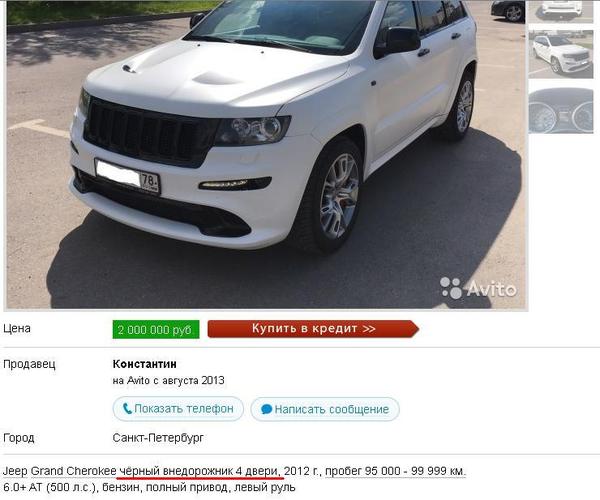Click the phone icon in Показать телефон
Viewport: 600px width, 500px height.
[127, 409]
